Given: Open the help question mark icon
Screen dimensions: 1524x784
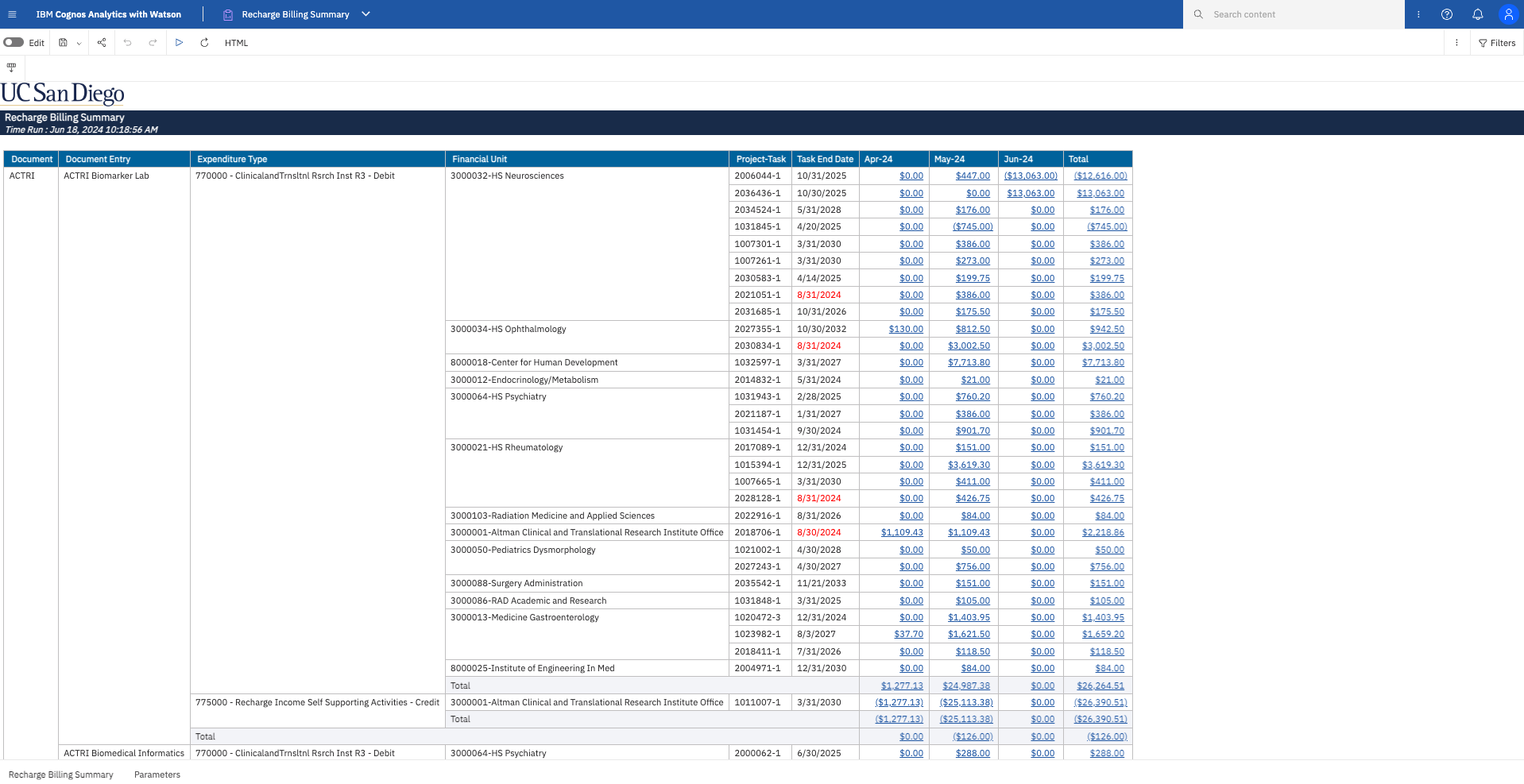Looking at the screenshot, I should 1447,14.
